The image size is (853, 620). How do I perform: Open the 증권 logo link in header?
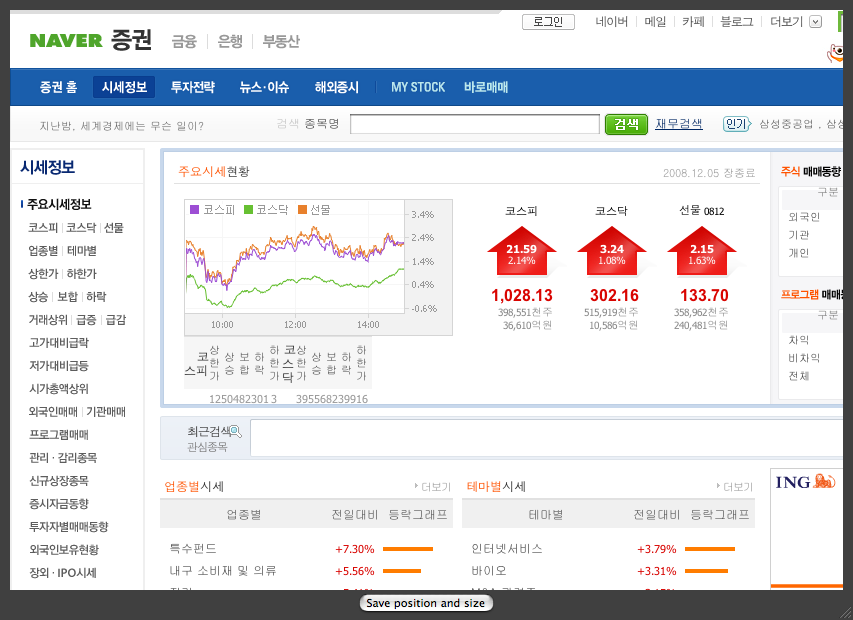tap(132, 40)
